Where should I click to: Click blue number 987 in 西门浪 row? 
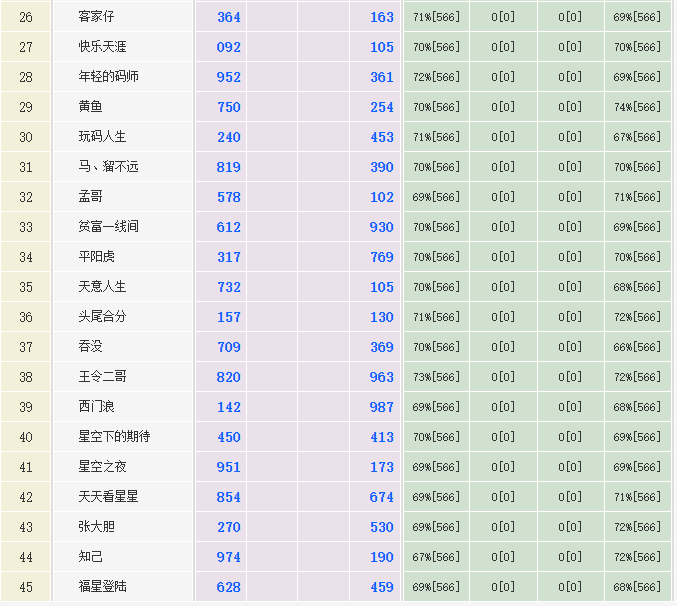[x=381, y=407]
